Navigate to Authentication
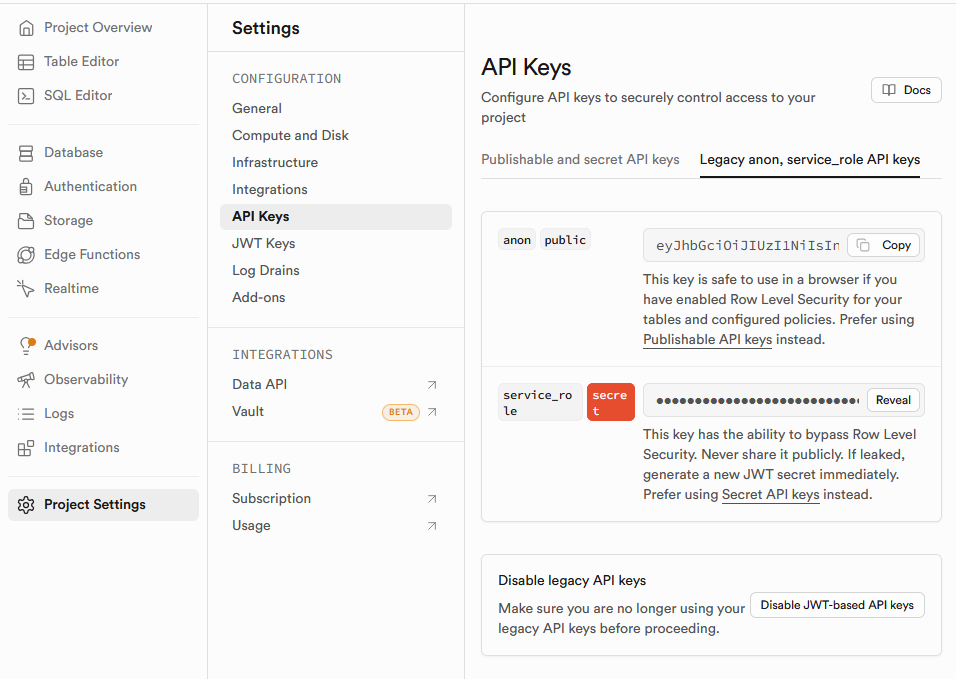This screenshot has height=679, width=956. tap(90, 187)
